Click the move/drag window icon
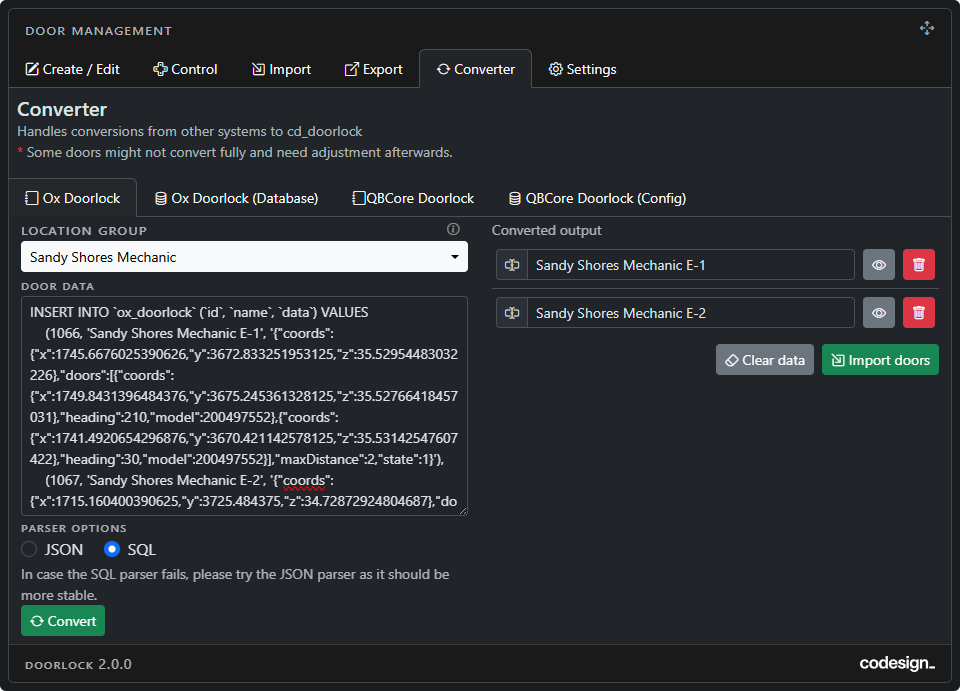Screen dimensions: 960x691 click(927, 29)
